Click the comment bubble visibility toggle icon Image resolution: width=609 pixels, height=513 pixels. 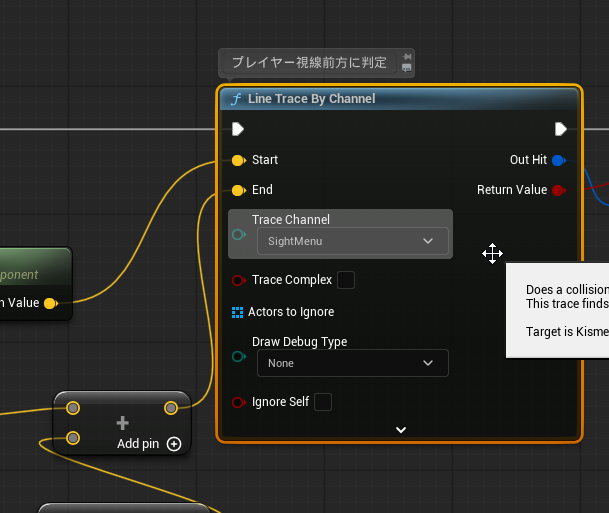point(407,68)
